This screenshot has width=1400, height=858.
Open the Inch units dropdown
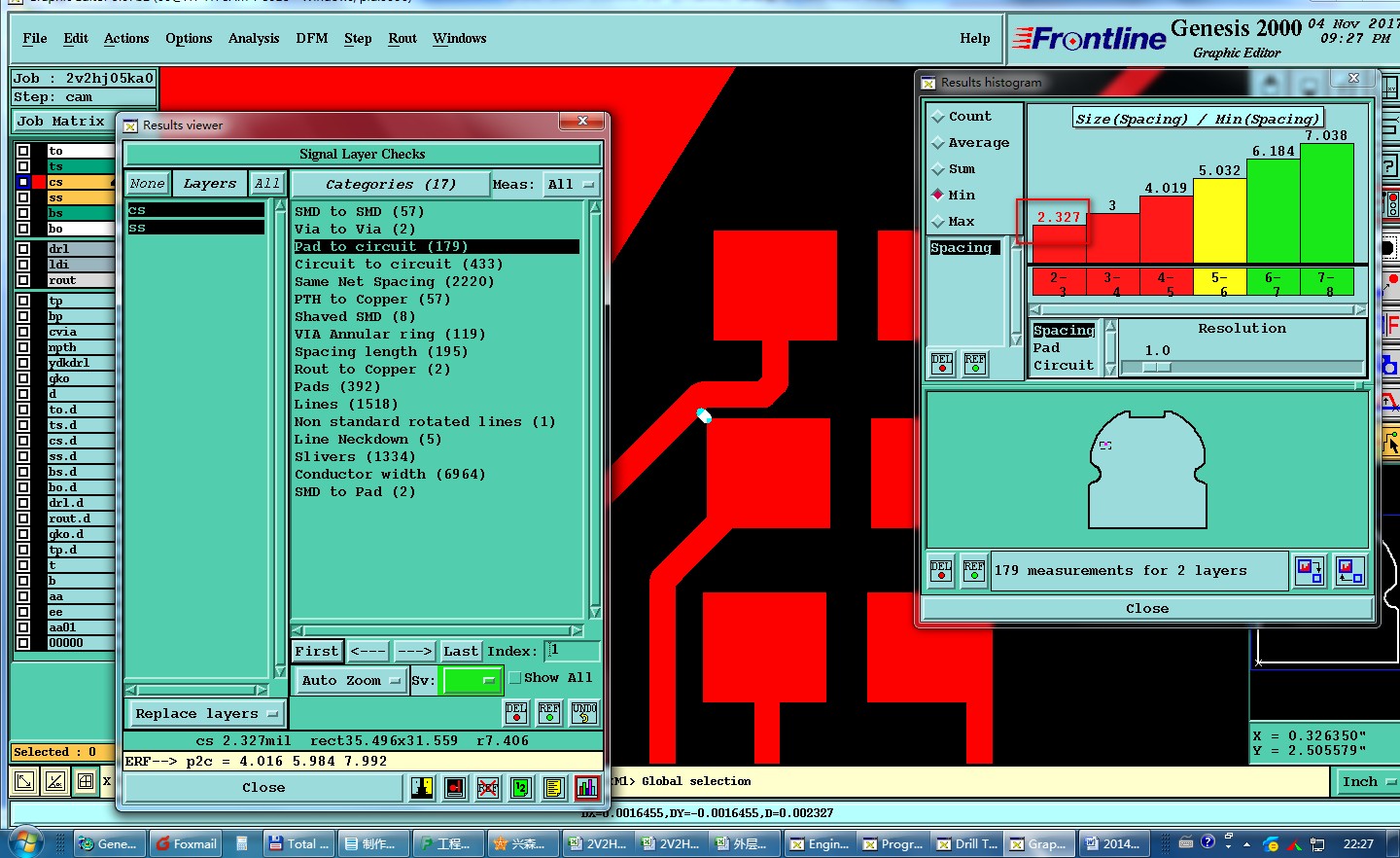click(x=1366, y=781)
